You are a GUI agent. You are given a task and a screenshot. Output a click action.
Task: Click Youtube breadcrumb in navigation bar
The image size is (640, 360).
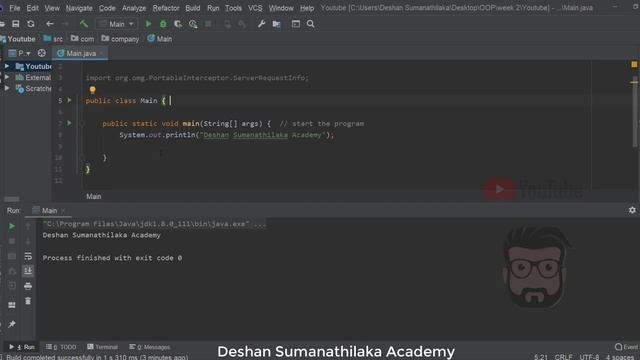[x=18, y=39]
